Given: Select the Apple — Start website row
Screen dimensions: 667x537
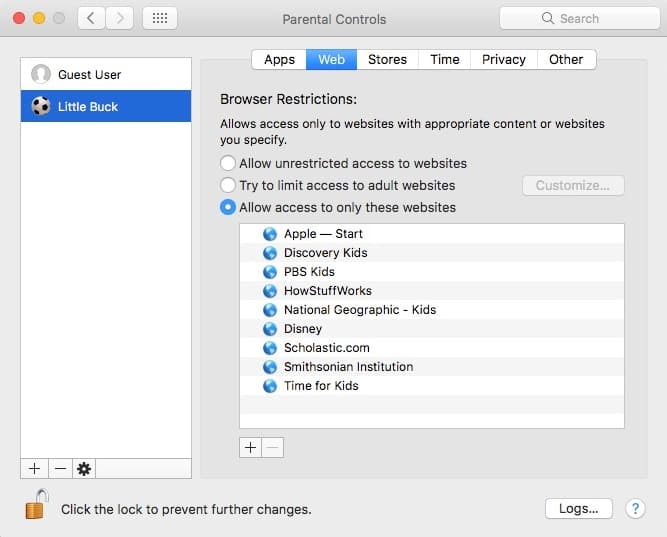Looking at the screenshot, I should point(432,234).
